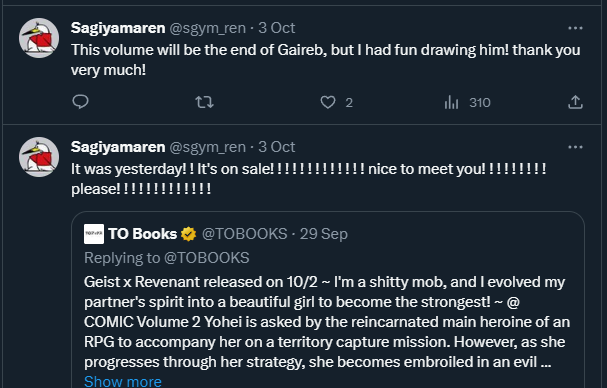Open the Geist x Revenant quoted tweet text

[x=327, y=322]
